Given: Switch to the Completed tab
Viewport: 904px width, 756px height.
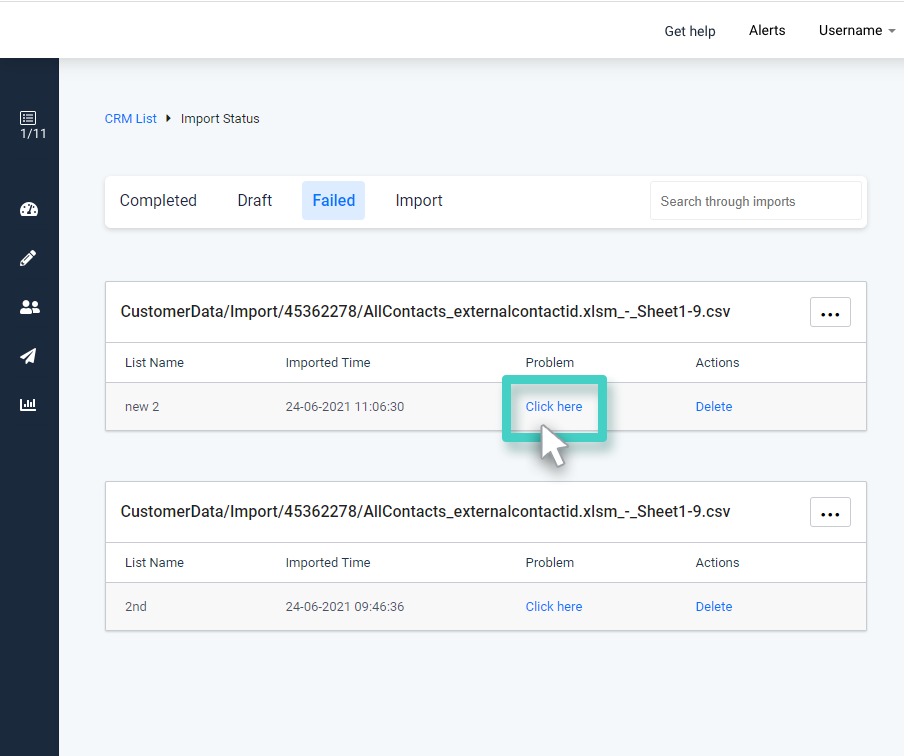Looking at the screenshot, I should (x=158, y=200).
